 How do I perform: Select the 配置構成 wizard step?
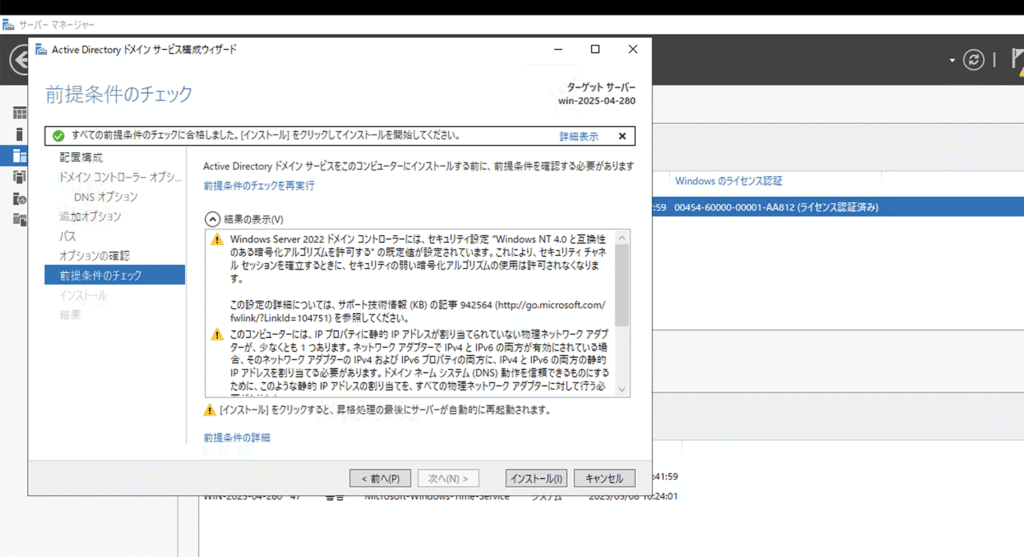tap(81, 157)
